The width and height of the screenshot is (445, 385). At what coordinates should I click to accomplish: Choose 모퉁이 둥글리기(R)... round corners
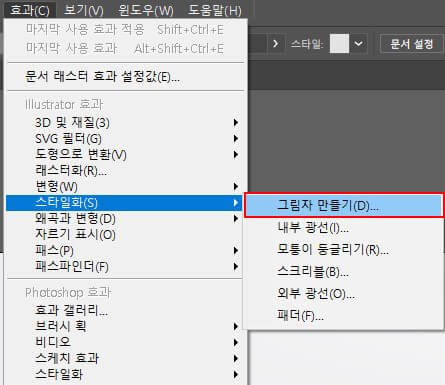(x=344, y=250)
